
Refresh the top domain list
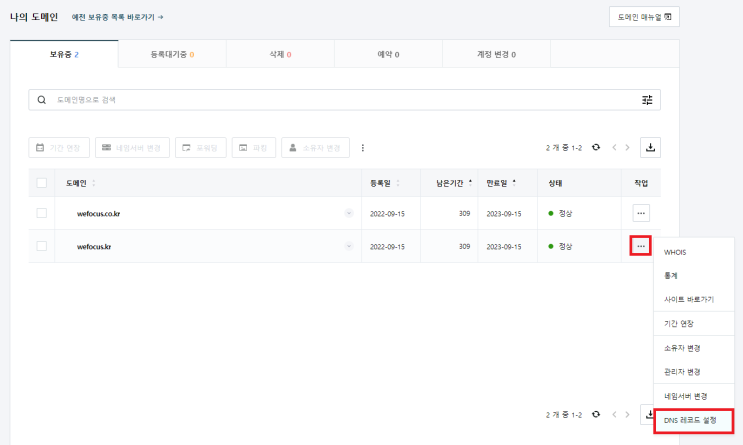(x=596, y=147)
